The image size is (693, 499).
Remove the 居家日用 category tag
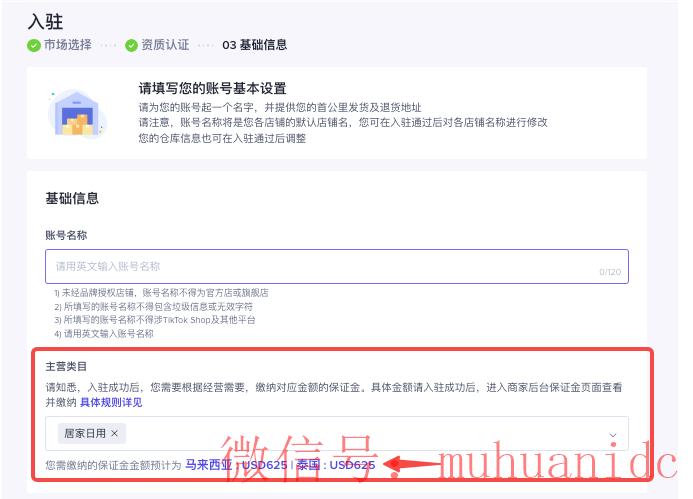point(114,434)
